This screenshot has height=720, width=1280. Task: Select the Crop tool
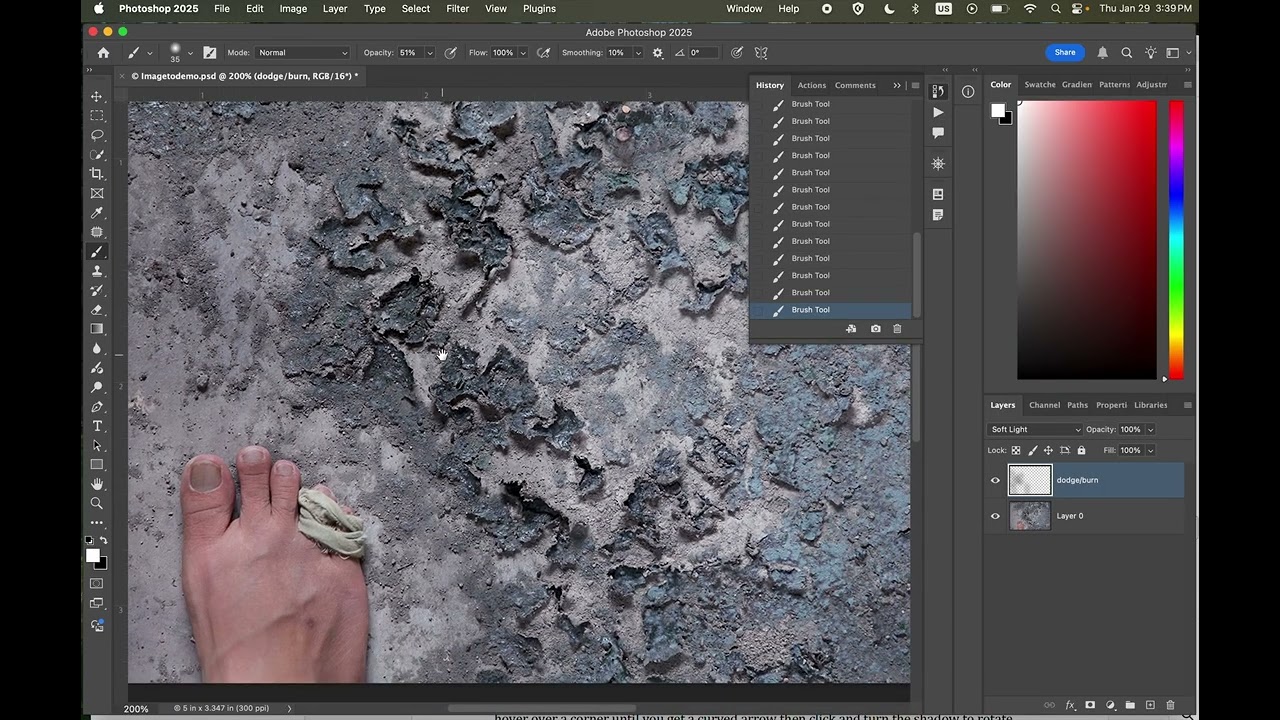click(x=97, y=174)
